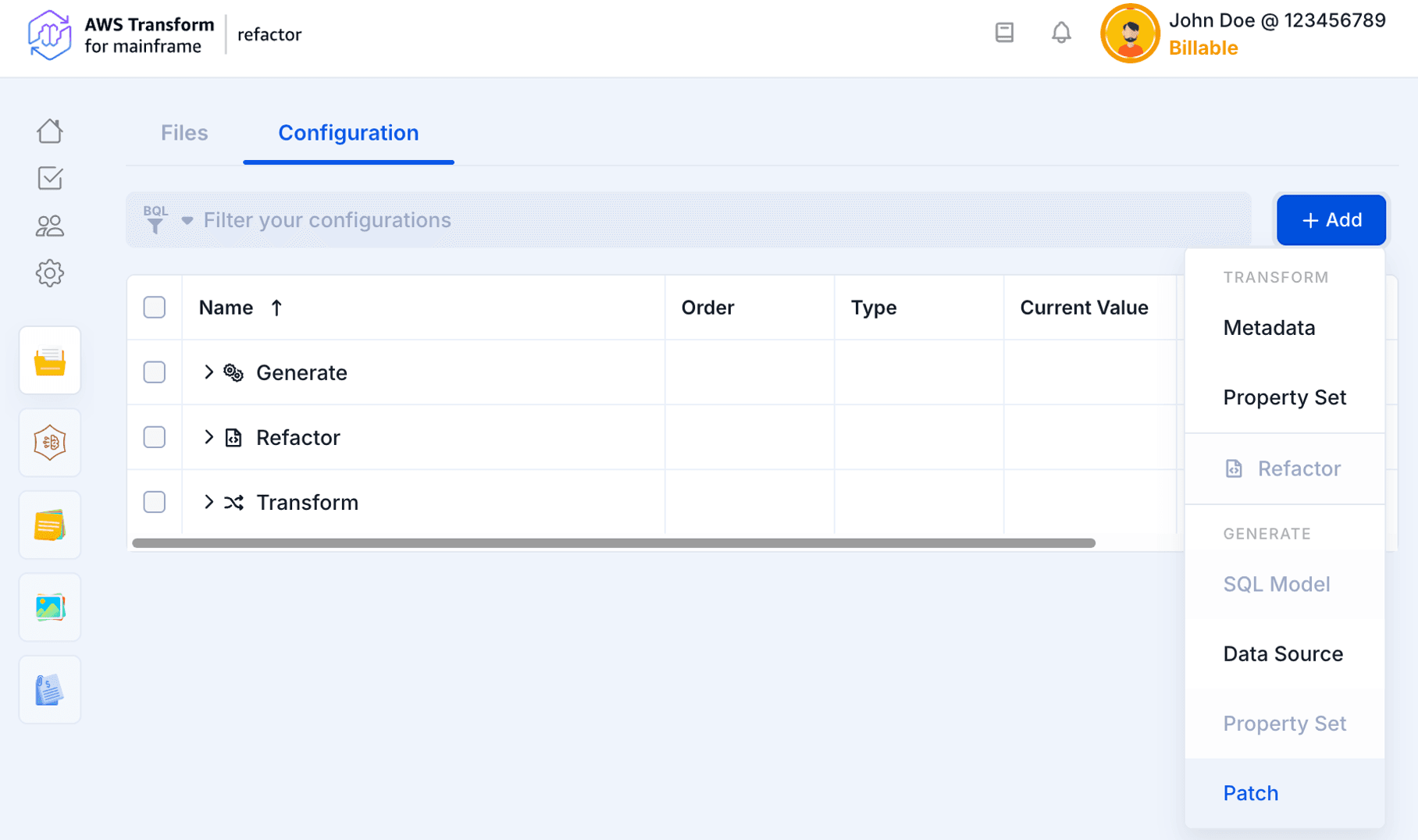Image resolution: width=1418 pixels, height=840 pixels.
Task: Open the team members sidebar icon
Action: click(50, 226)
